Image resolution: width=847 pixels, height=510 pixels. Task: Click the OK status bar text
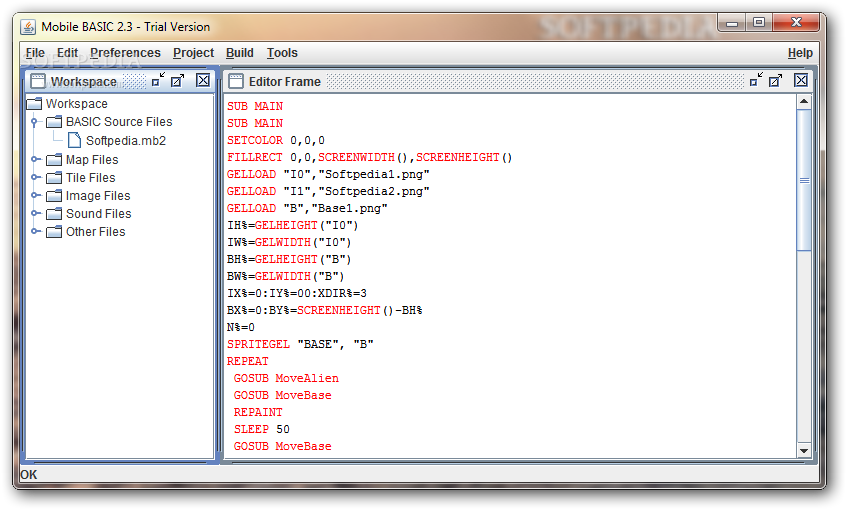[x=29, y=474]
